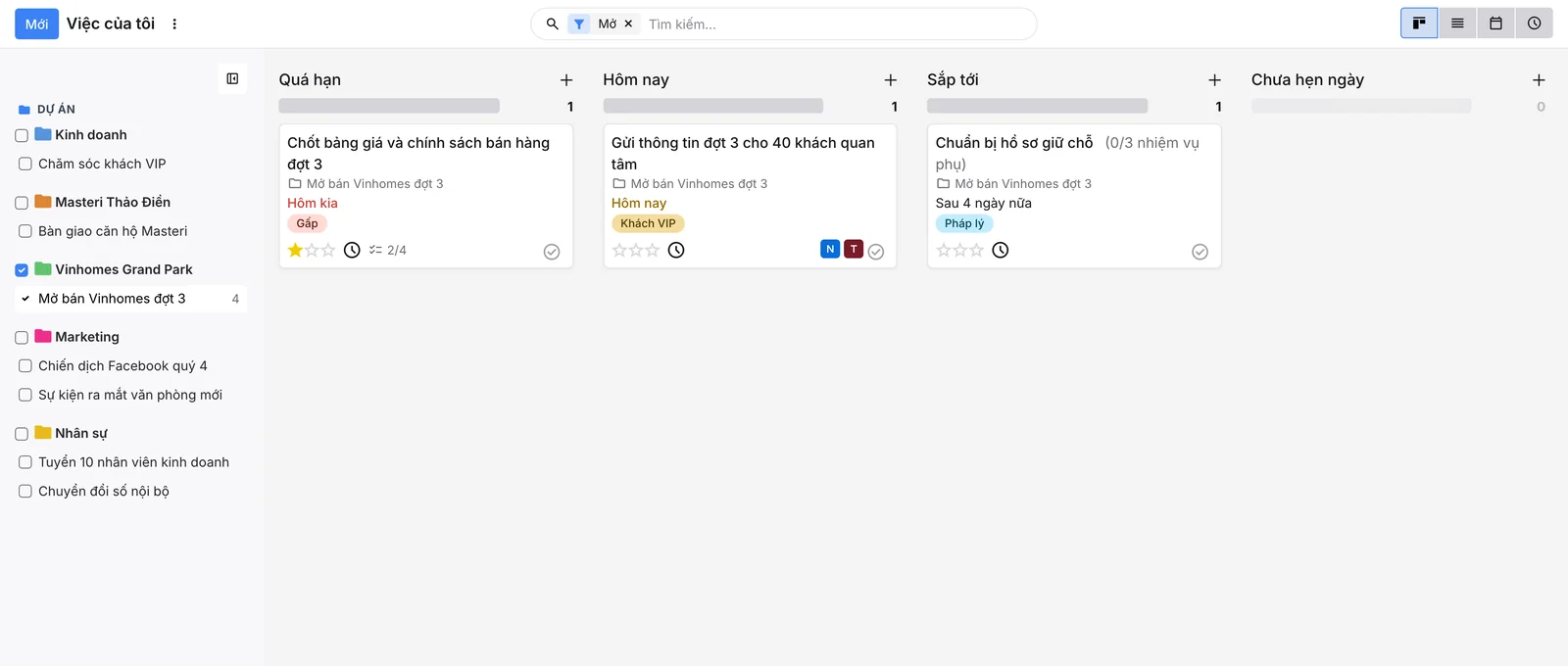Click the N assignee avatar
Screen dimensions: 1568x666
(x=830, y=249)
